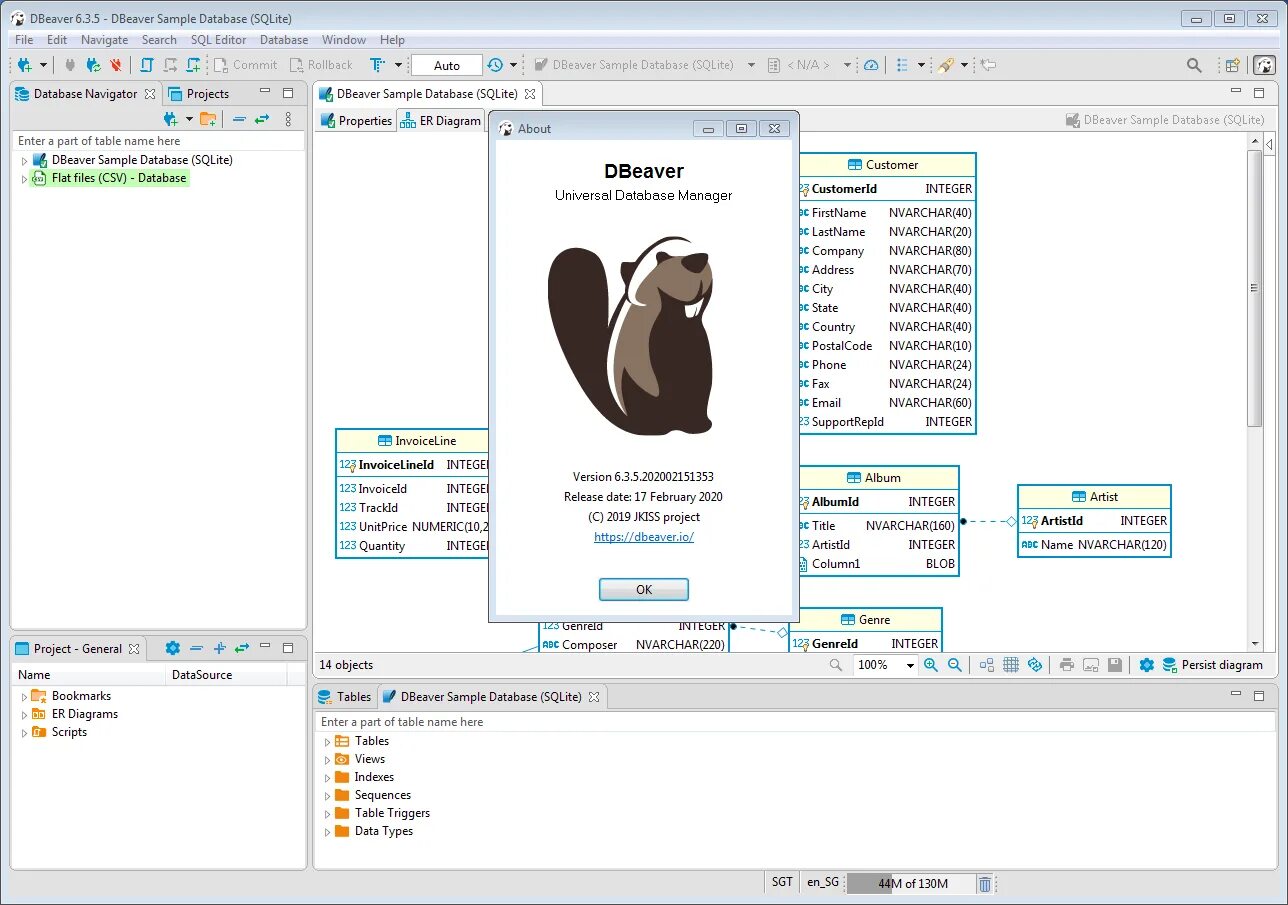
Task: Click the trash garbage collector icon
Action: [985, 883]
